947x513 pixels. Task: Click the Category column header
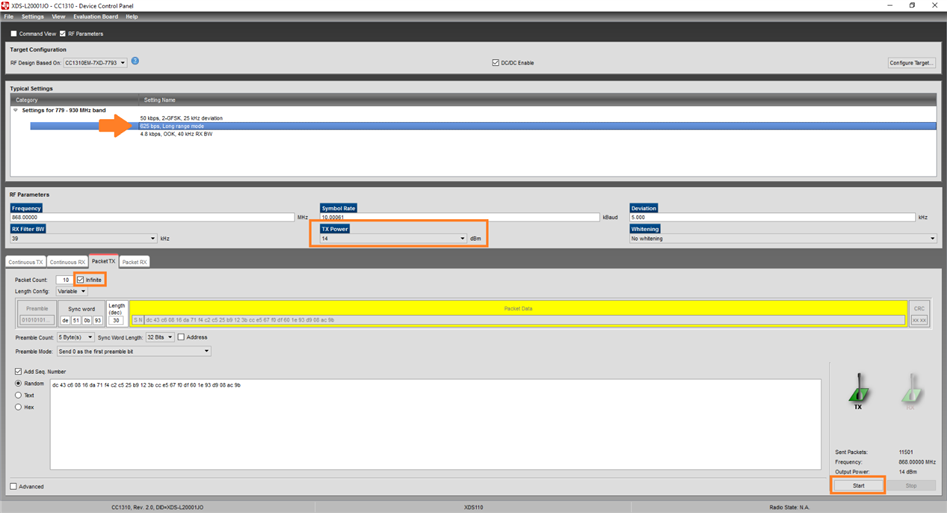75,100
